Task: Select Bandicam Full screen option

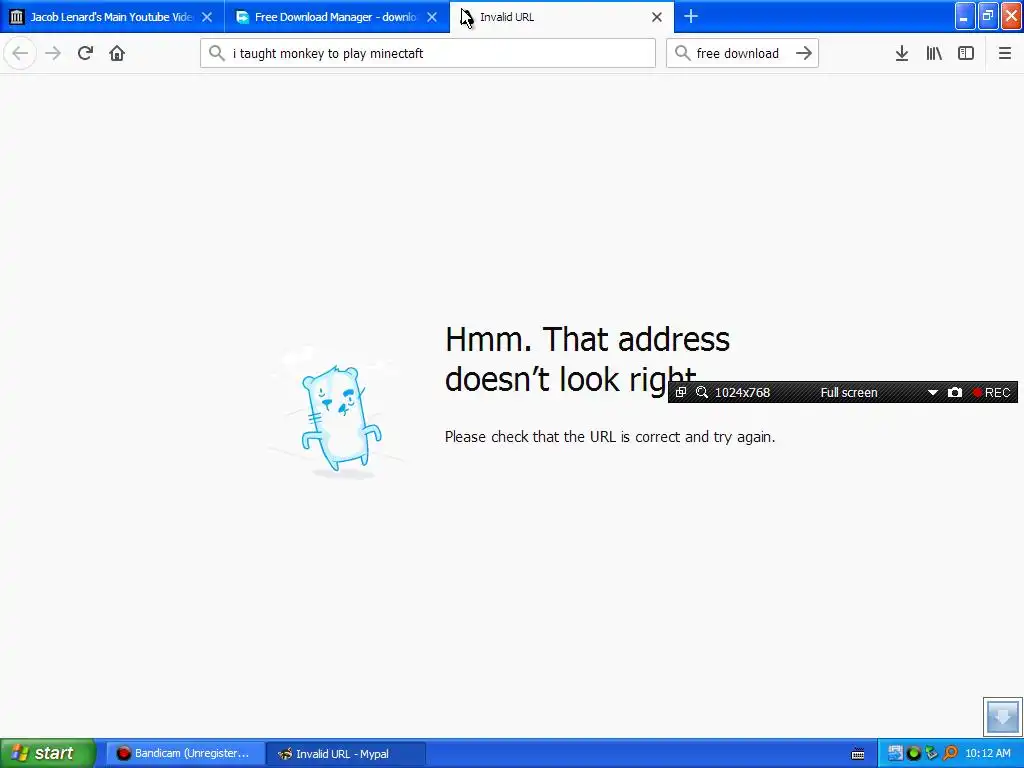Action: (x=849, y=392)
